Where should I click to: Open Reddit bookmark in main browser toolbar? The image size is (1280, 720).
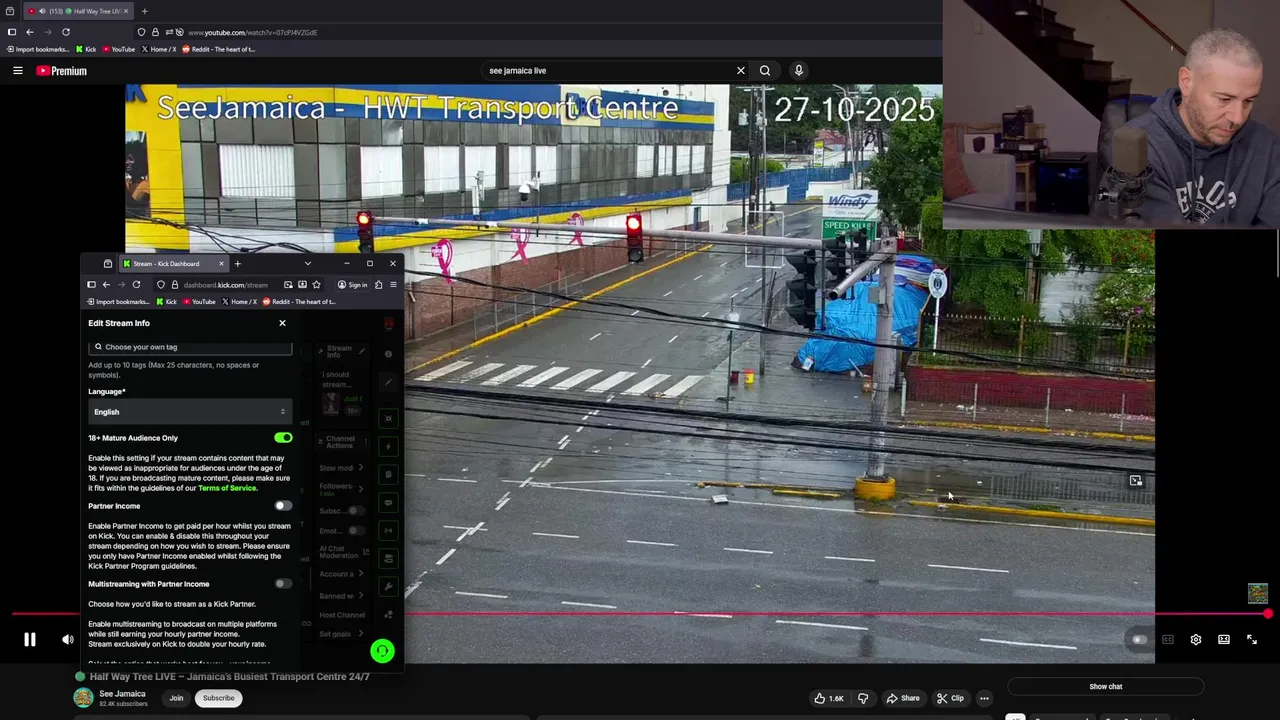click(219, 49)
